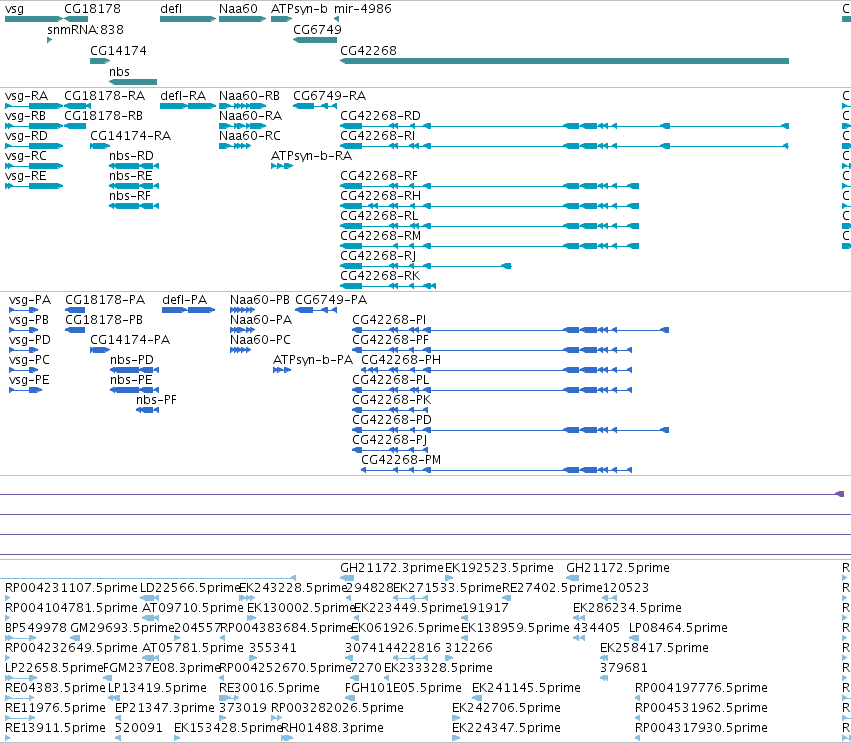This screenshot has height=743, width=851.
Task: Open the CG42268-RF transcript label
Action: pos(379,176)
